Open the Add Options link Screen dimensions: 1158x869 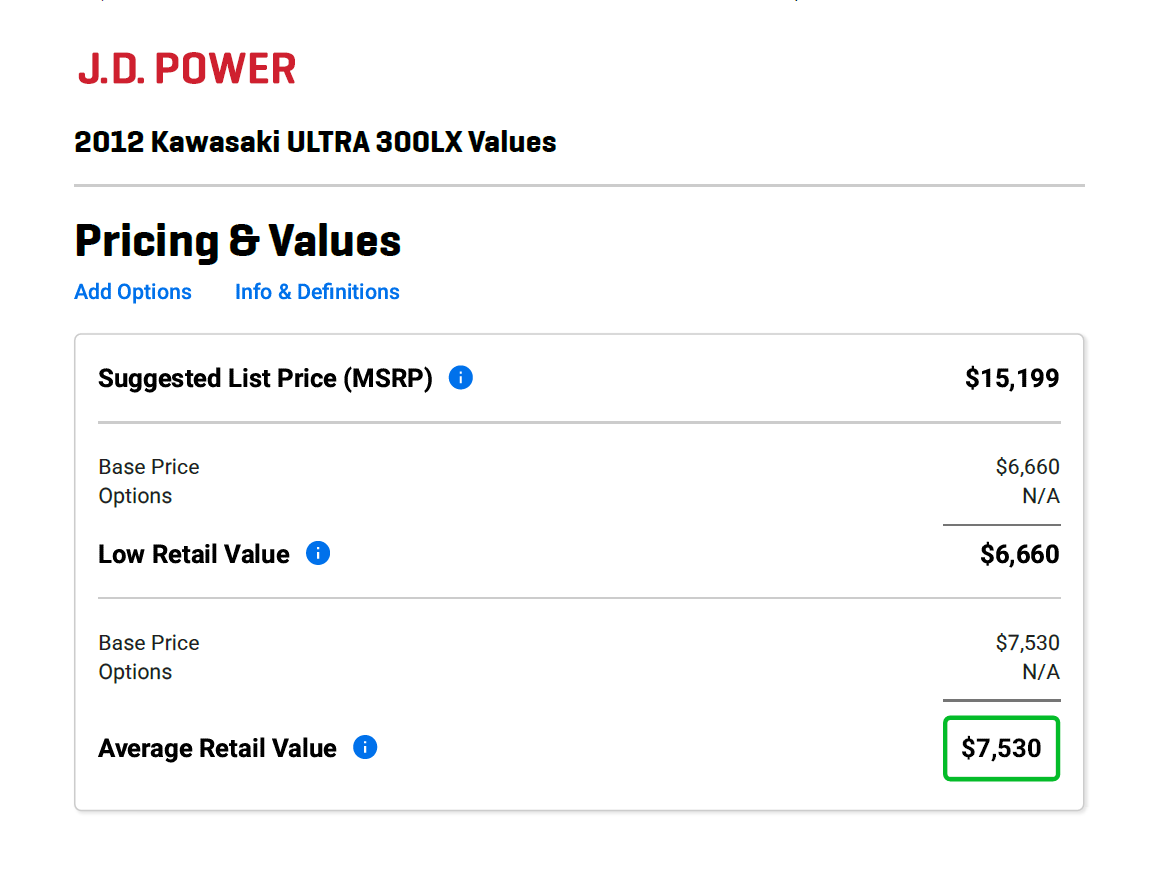point(133,292)
